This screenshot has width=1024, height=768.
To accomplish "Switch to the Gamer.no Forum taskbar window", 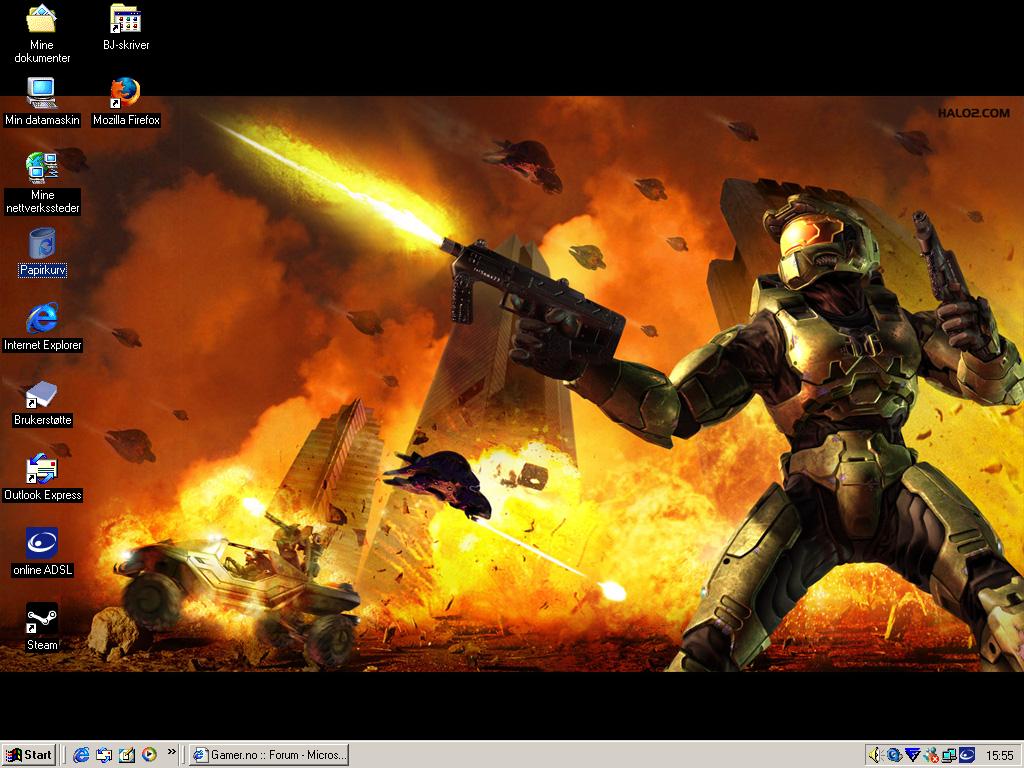I will [269, 755].
